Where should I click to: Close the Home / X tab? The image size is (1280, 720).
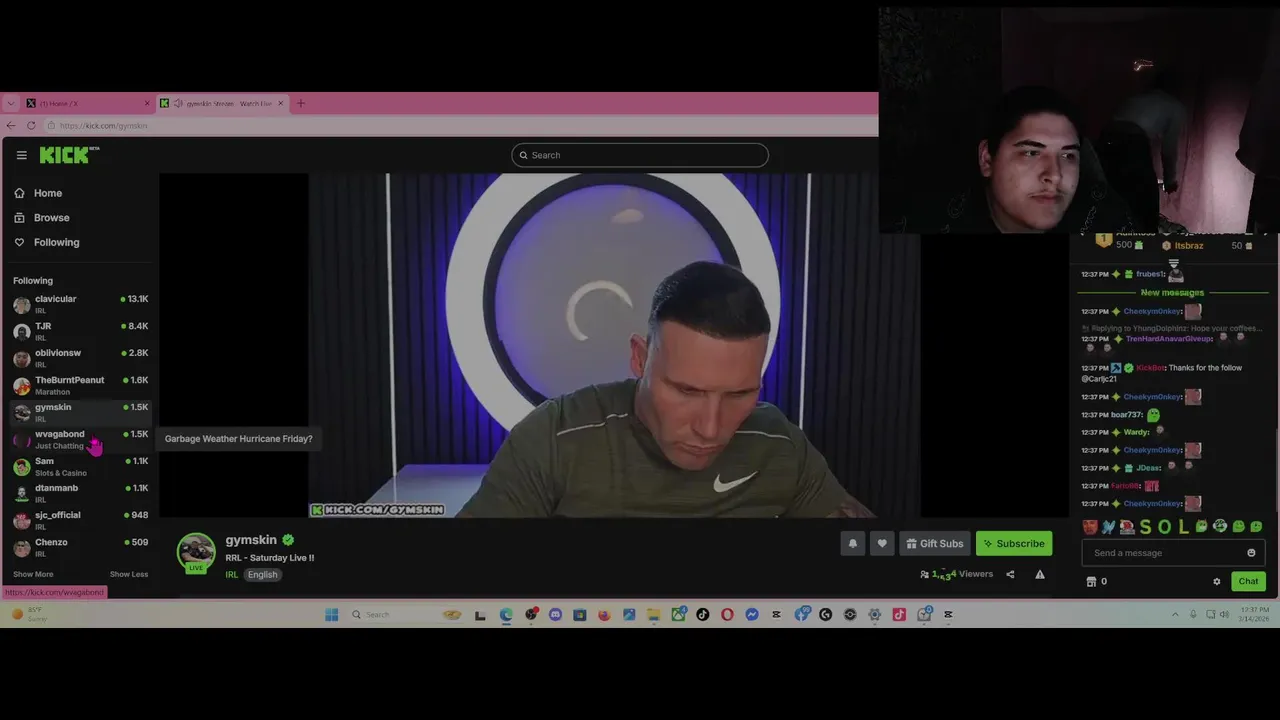coord(147,103)
